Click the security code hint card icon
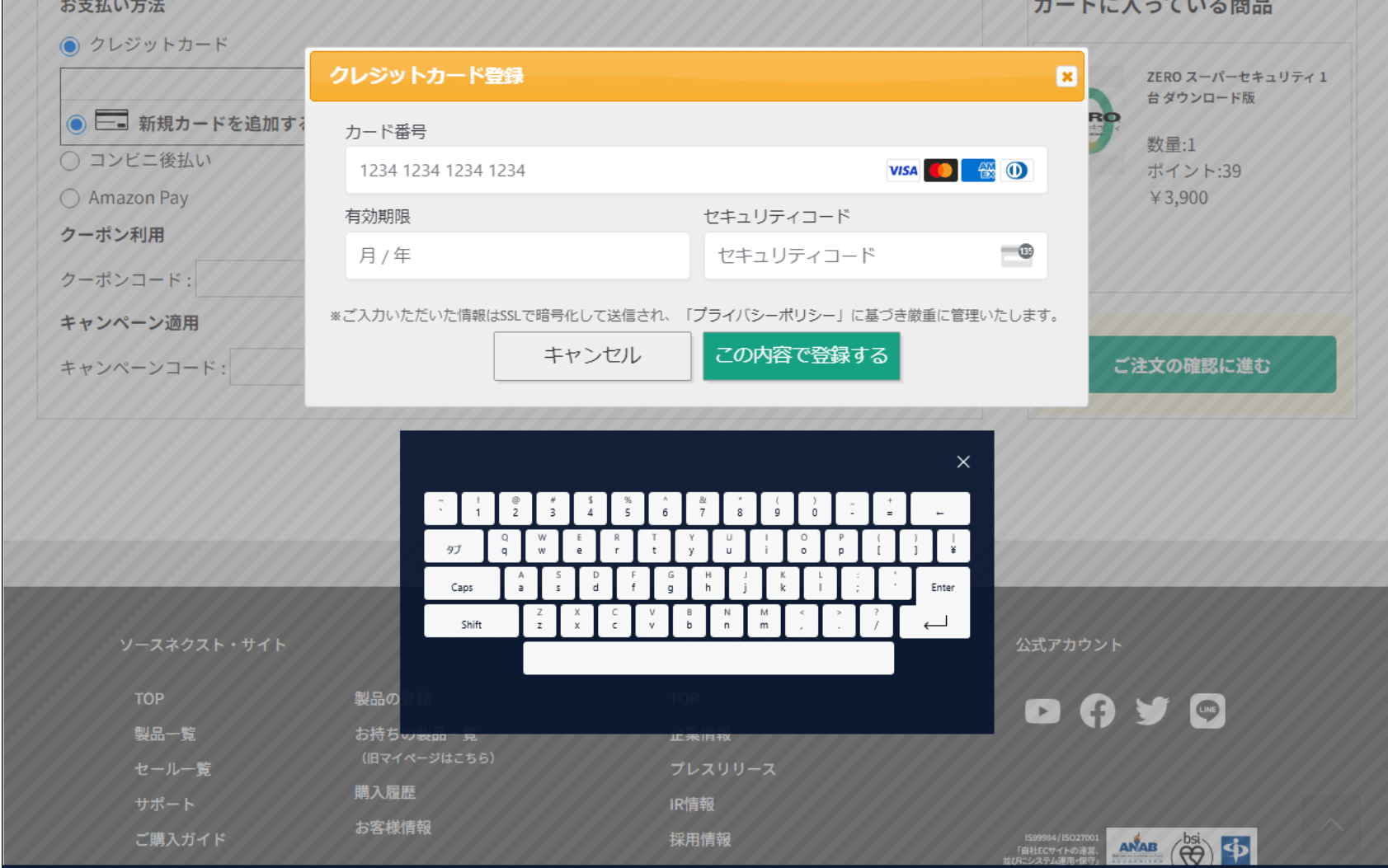Image resolution: width=1388 pixels, height=868 pixels. click(1017, 256)
